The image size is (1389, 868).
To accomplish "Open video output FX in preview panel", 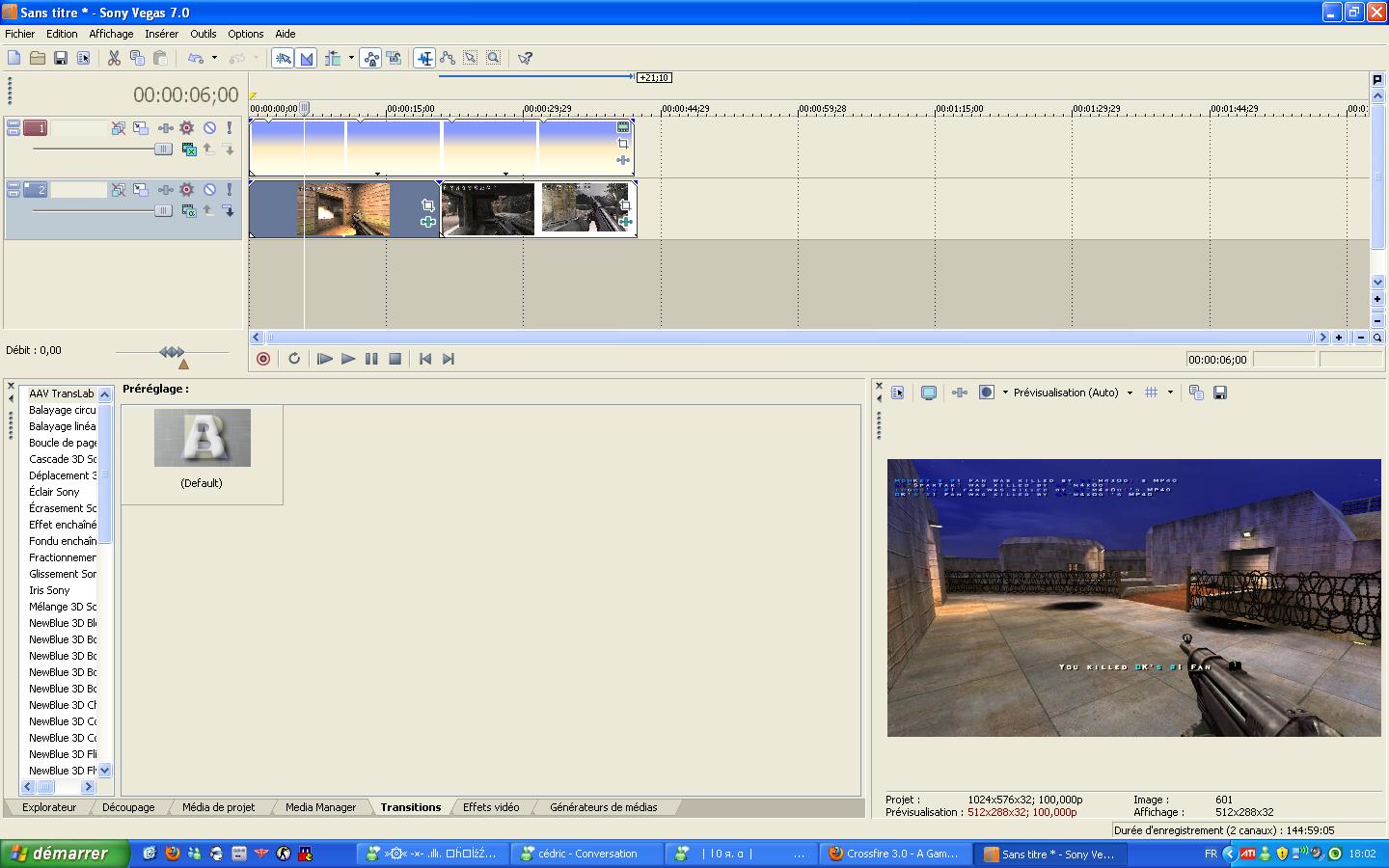I will [x=960, y=393].
